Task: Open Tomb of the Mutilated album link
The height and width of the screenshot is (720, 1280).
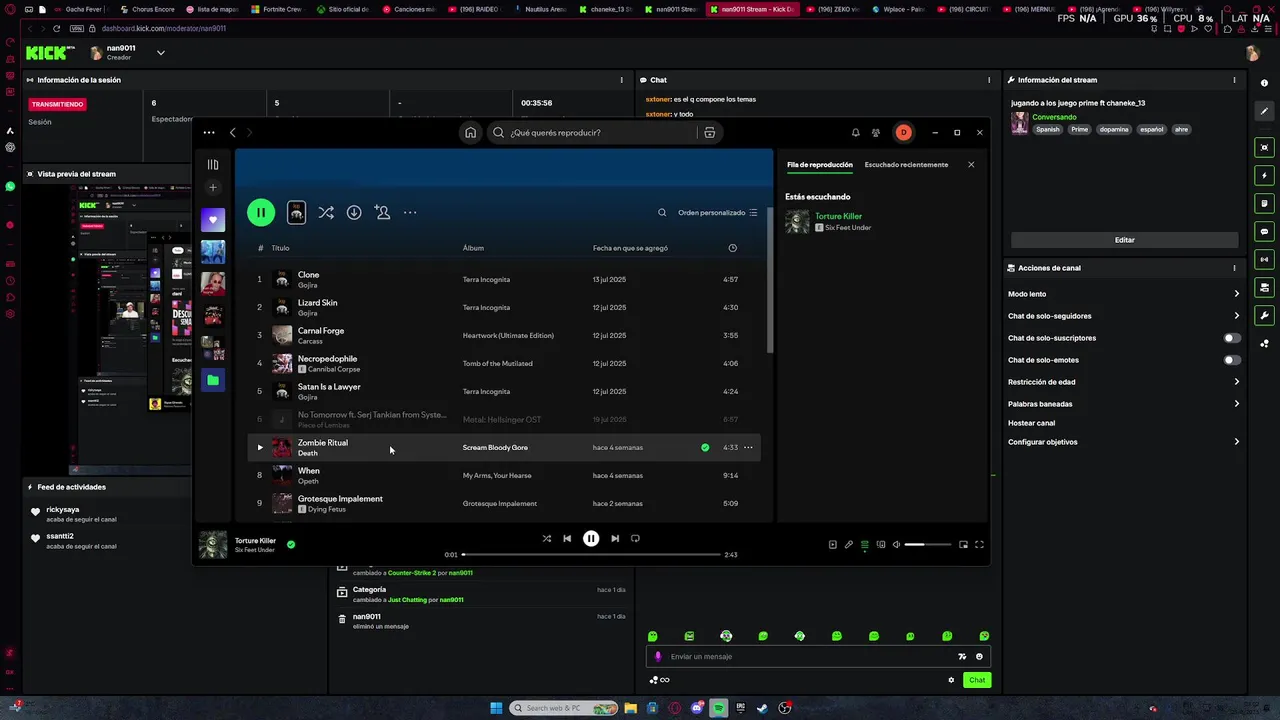Action: [x=497, y=363]
